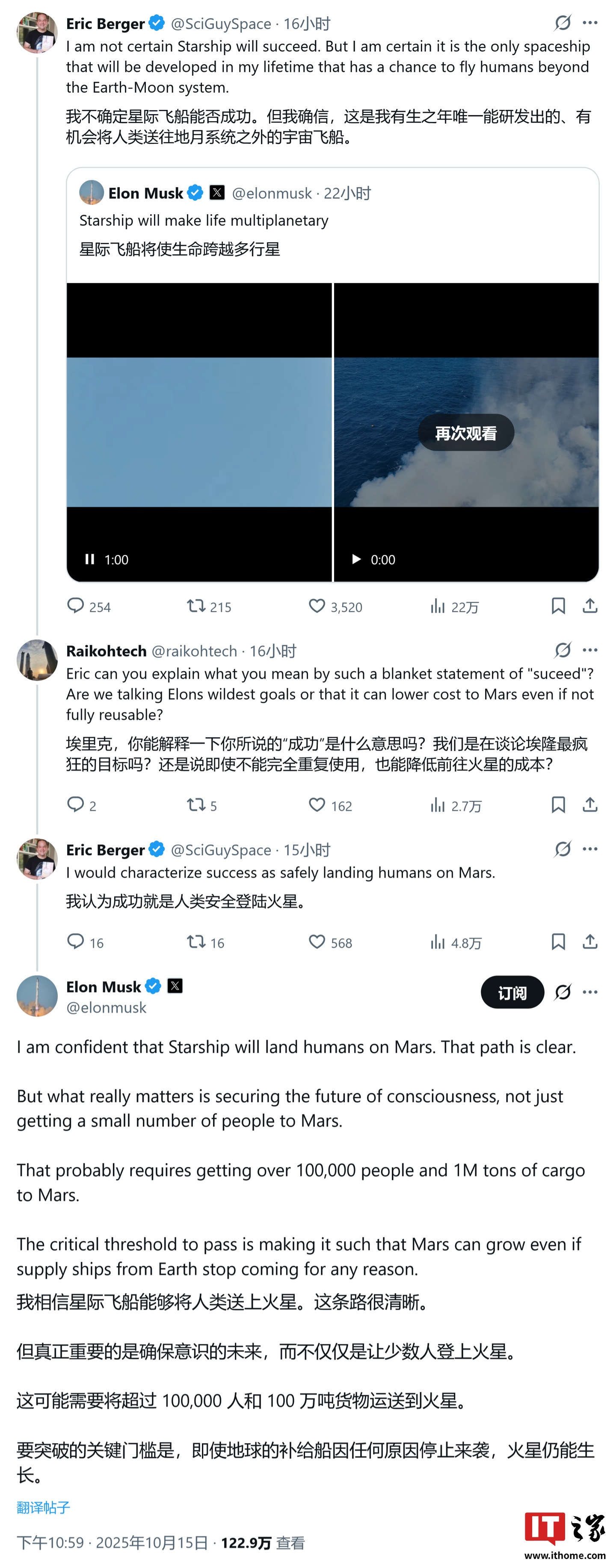Open Raikohtech's profile avatar
The width and height of the screenshot is (616, 1568).
pos(37,660)
